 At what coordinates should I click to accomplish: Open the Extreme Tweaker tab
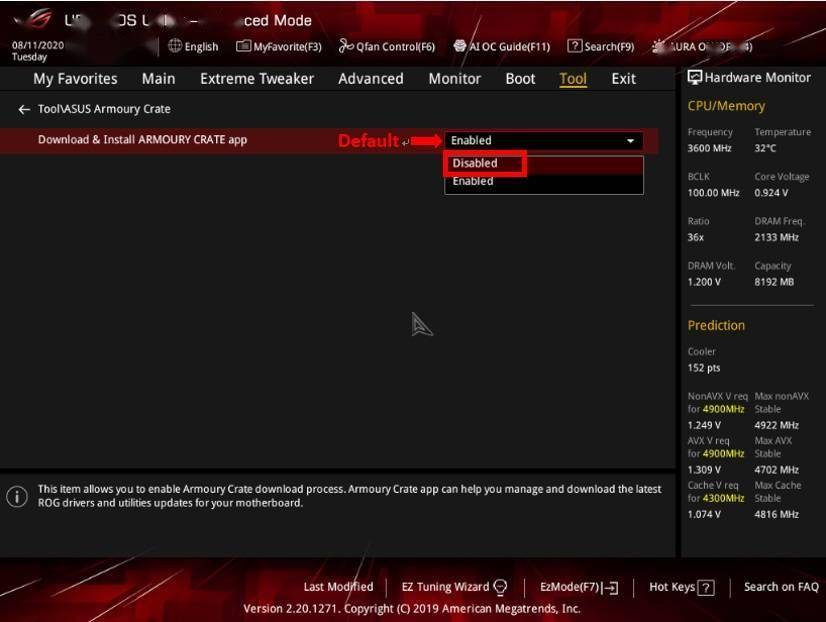tap(257, 78)
